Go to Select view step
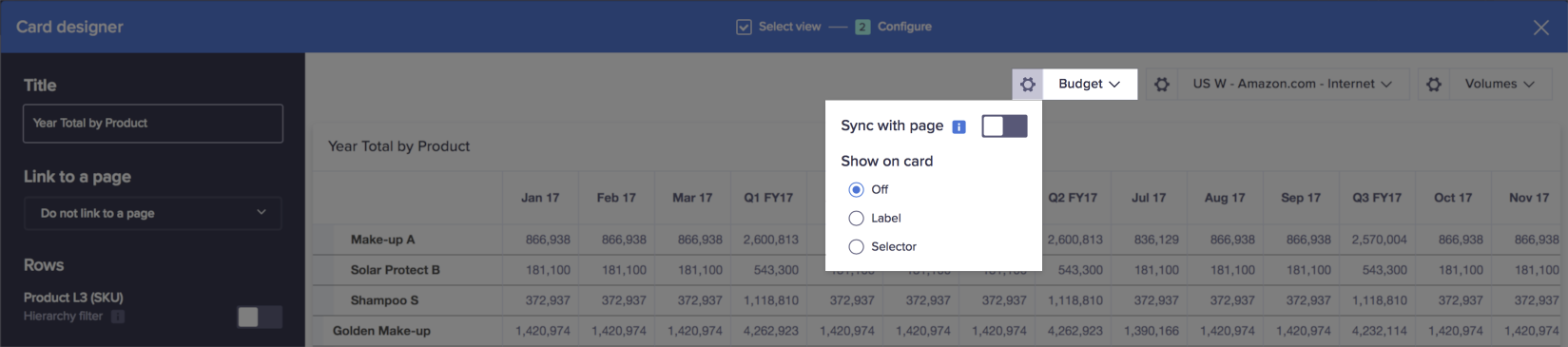Viewport: 1568px width, 347px height. (x=789, y=27)
